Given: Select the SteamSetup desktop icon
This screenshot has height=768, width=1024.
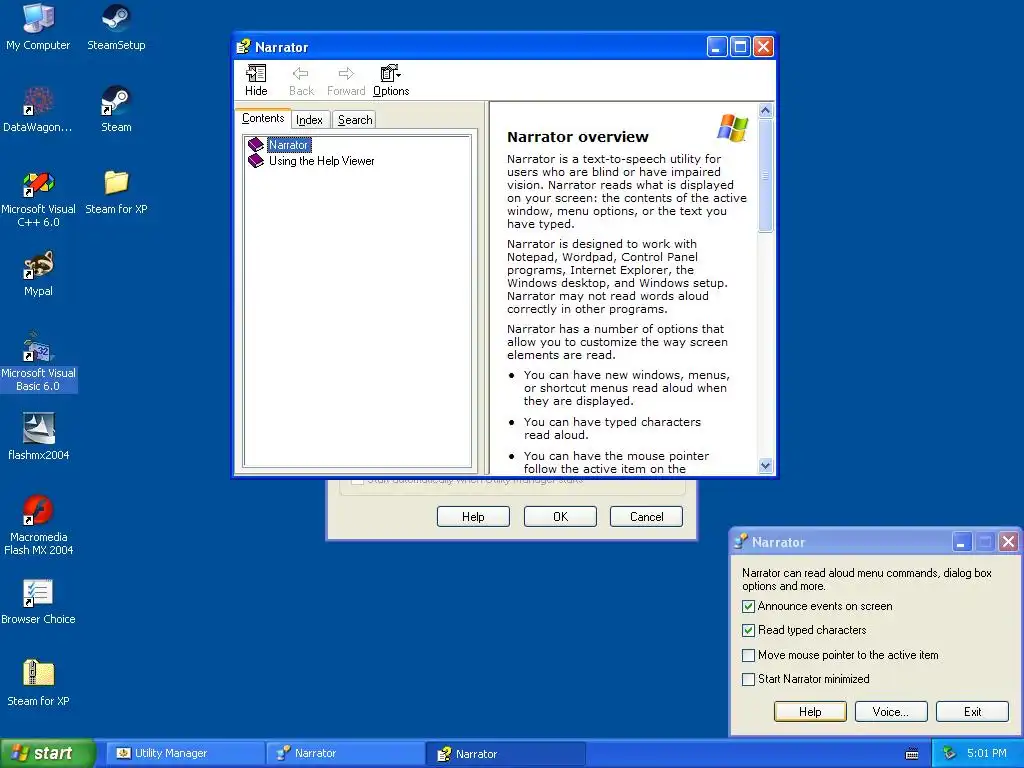Looking at the screenshot, I should pyautogui.click(x=116, y=27).
